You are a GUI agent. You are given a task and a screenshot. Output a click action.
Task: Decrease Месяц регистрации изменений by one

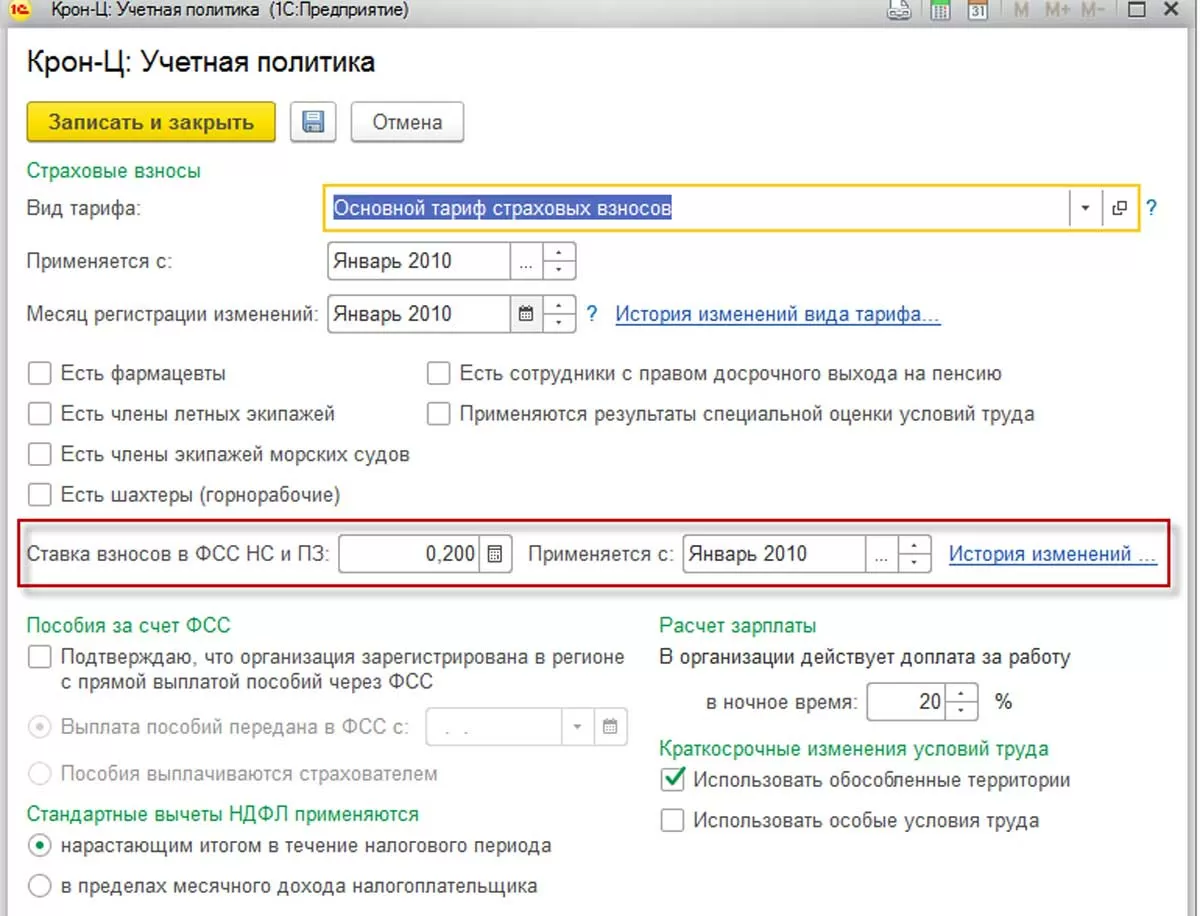pyautogui.click(x=559, y=323)
